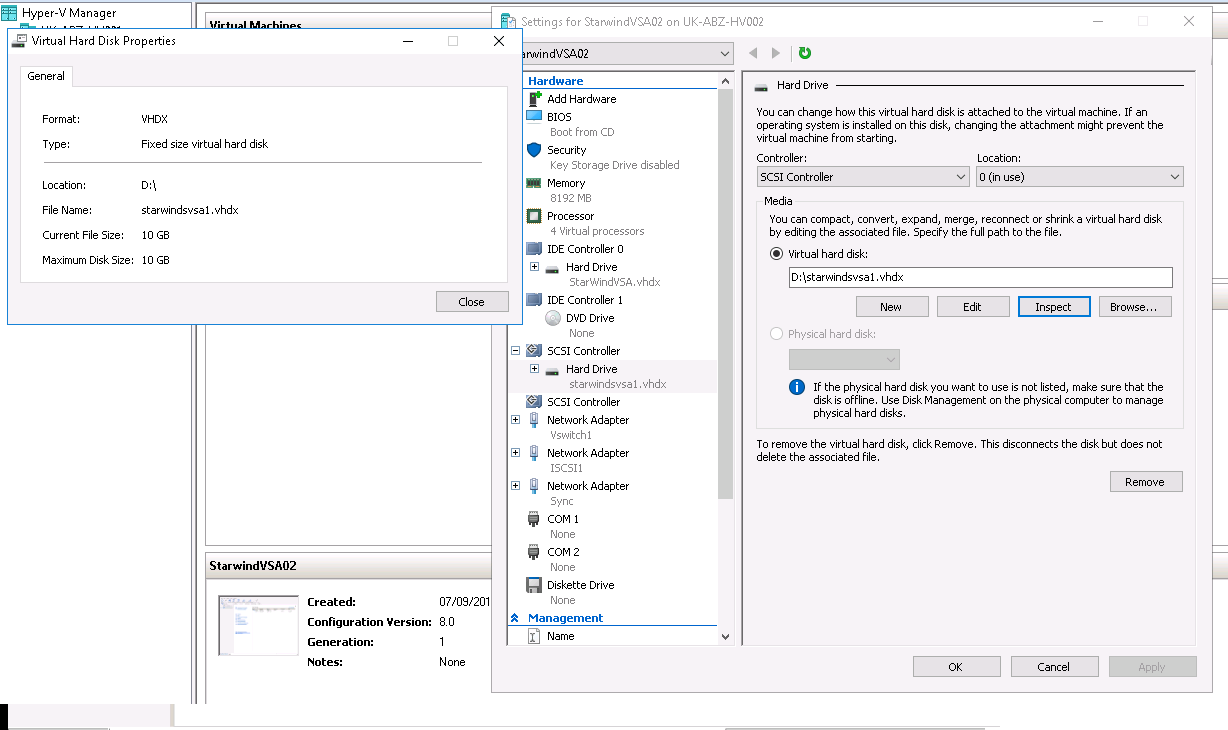Select the Memory chip icon

tap(534, 183)
